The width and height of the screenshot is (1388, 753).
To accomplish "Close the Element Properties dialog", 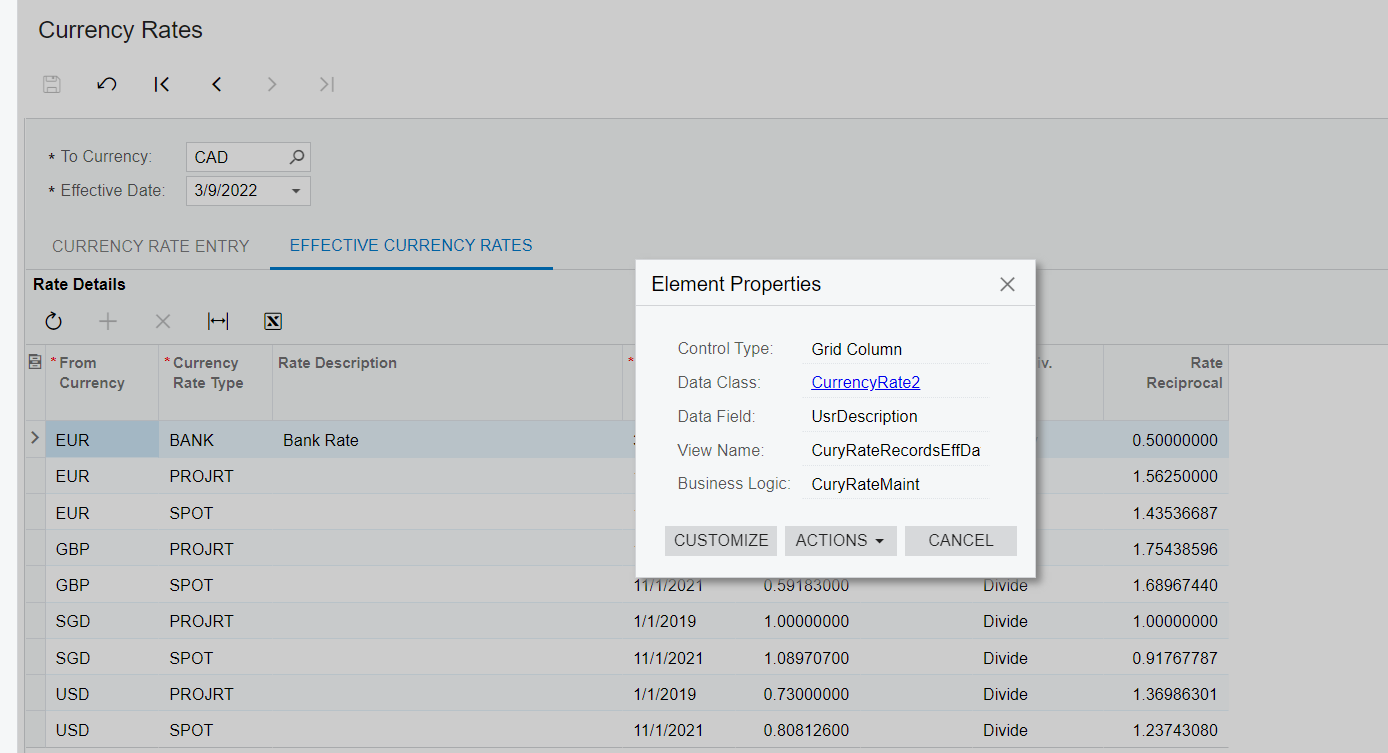I will [1007, 285].
